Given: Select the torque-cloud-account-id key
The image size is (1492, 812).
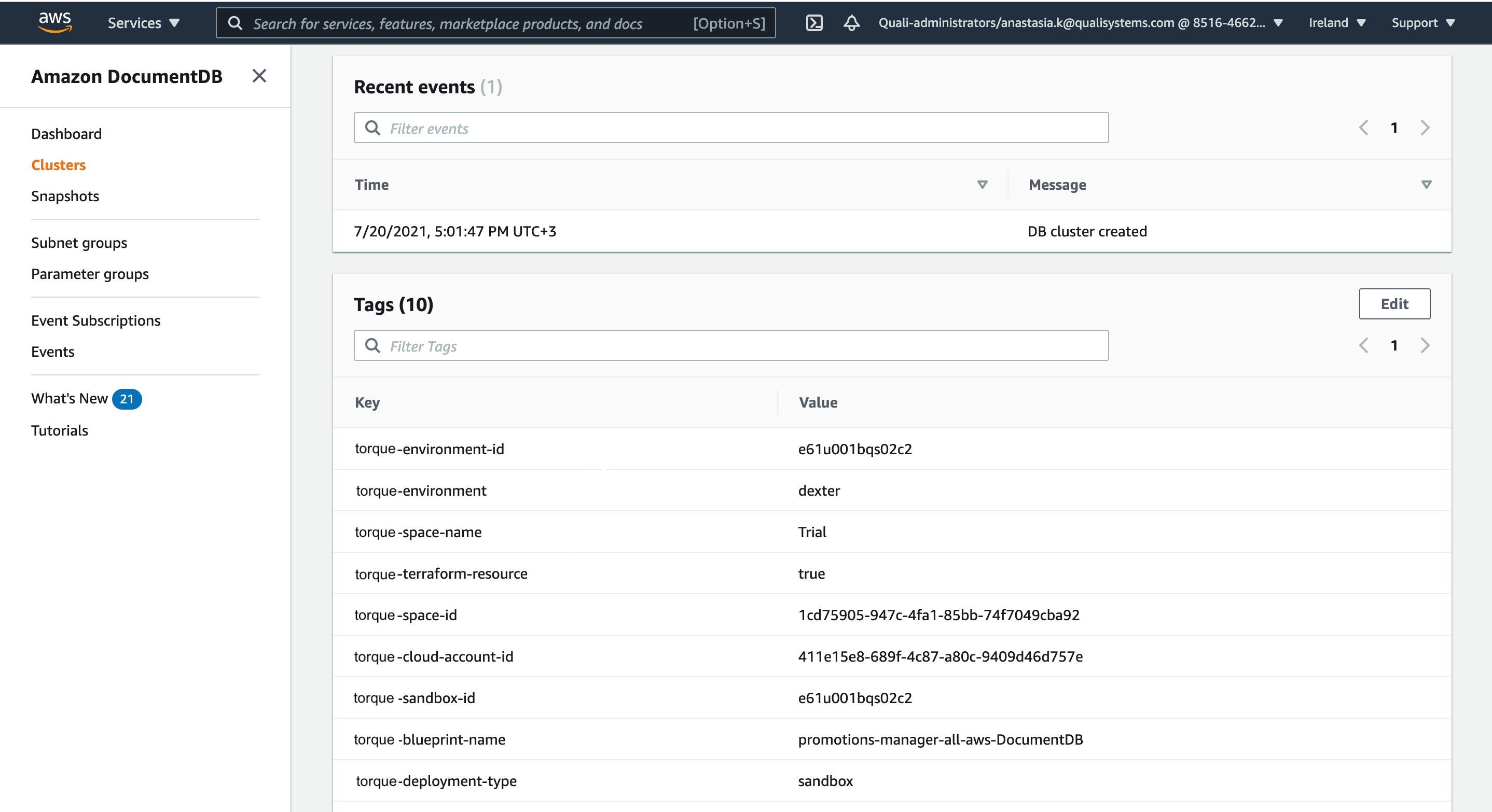Looking at the screenshot, I should (433, 656).
